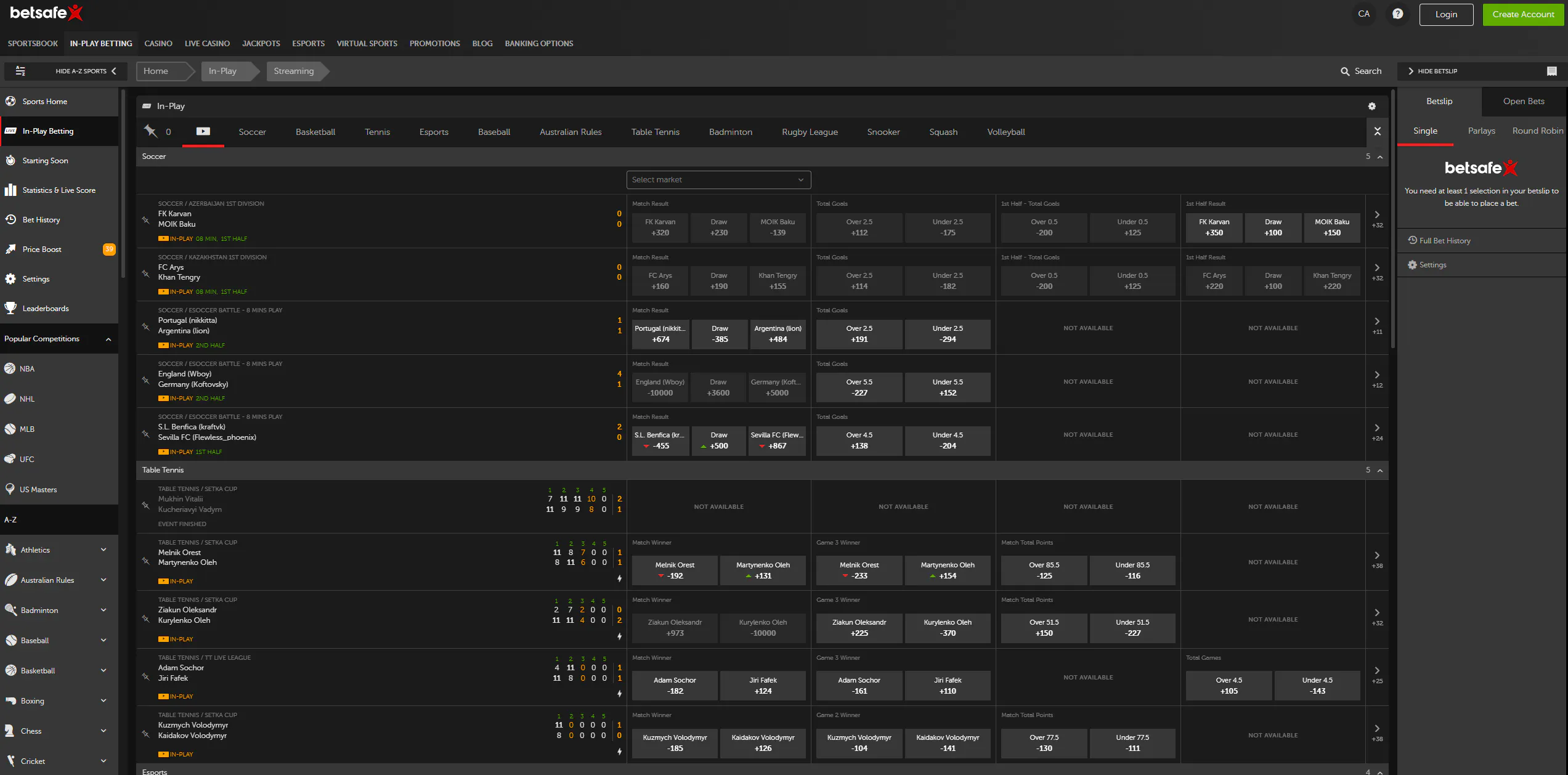1568x775 pixels.
Task: Open the LIVE CASINO menu item
Action: pyautogui.click(x=207, y=44)
